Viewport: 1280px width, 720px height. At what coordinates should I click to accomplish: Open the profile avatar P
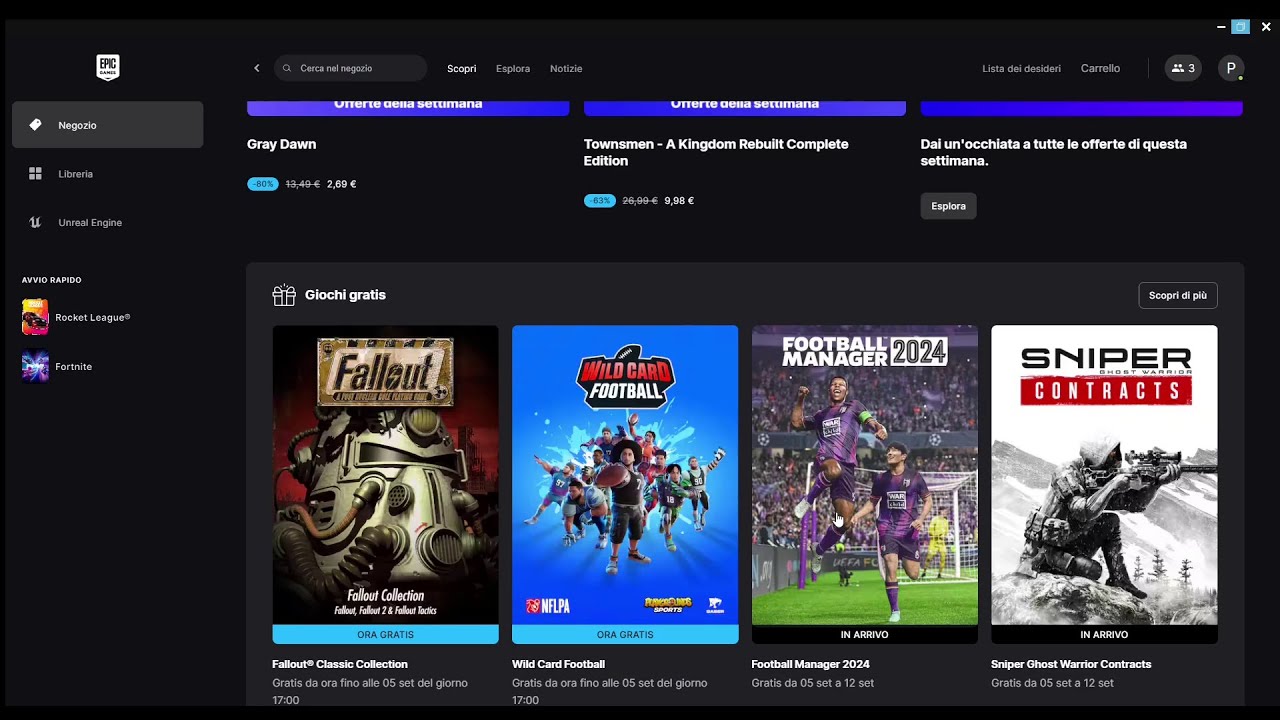(1231, 68)
